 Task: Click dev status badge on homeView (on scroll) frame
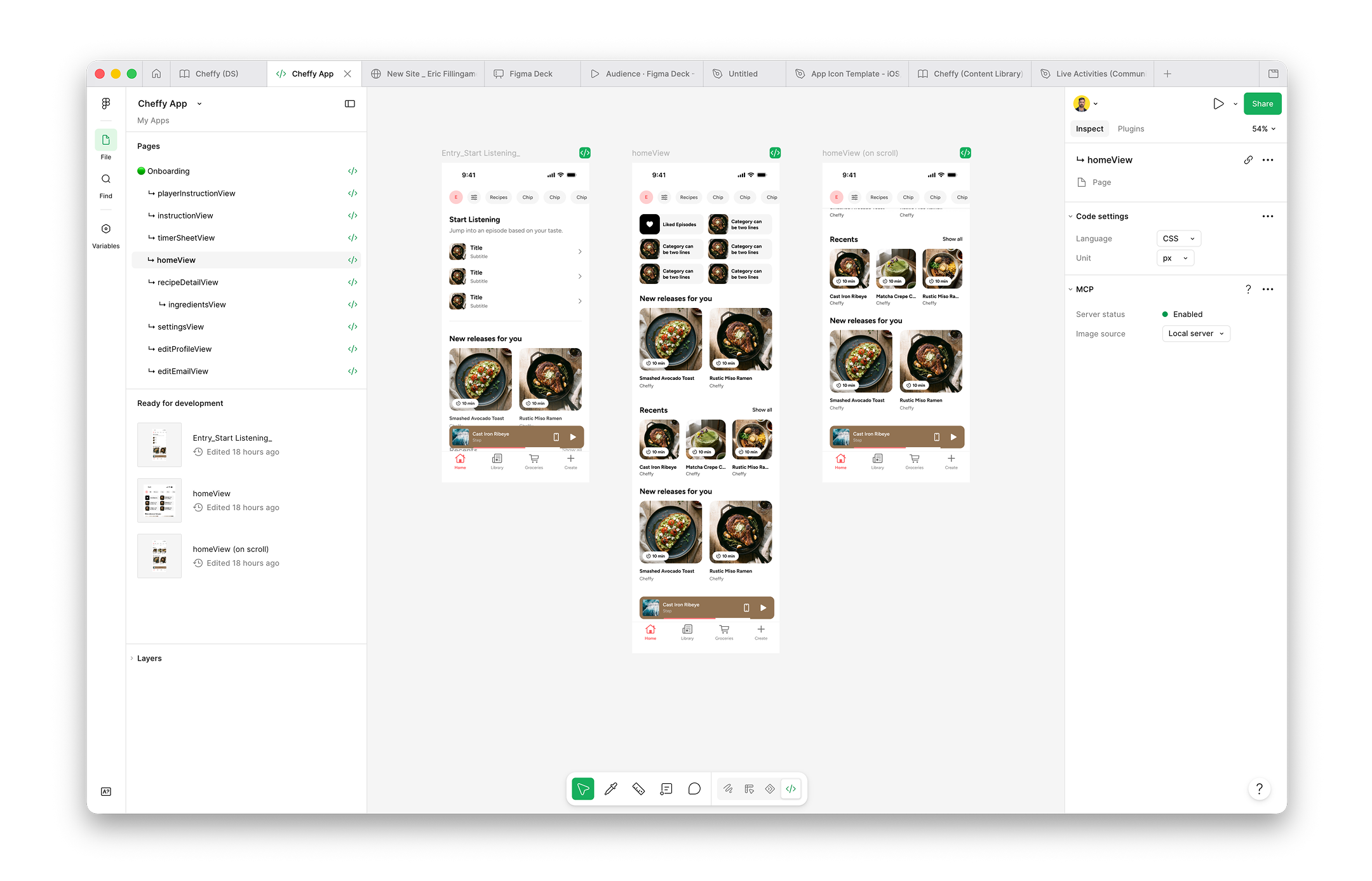[965, 153]
